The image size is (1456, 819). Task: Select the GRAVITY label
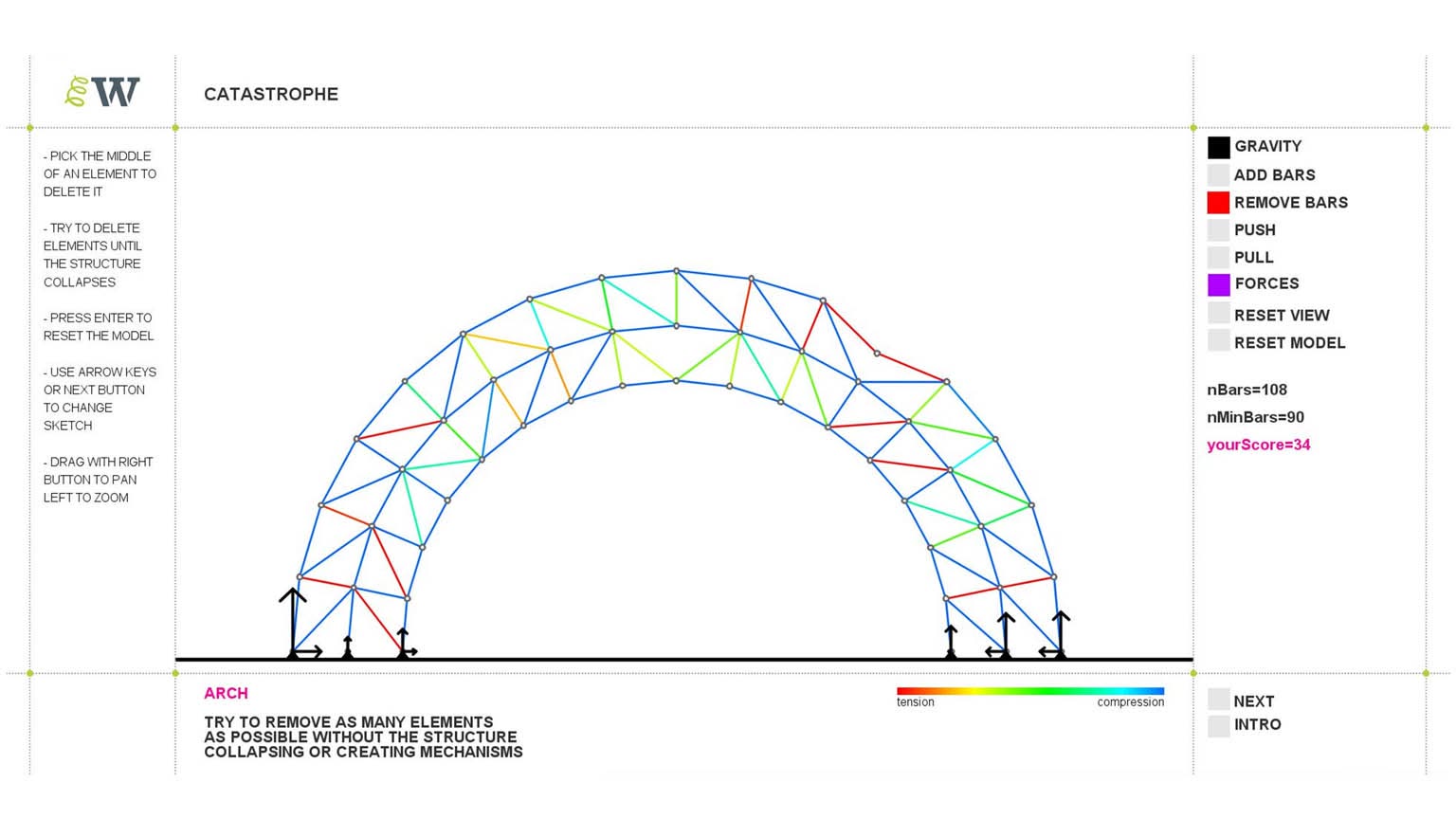pos(1267,146)
